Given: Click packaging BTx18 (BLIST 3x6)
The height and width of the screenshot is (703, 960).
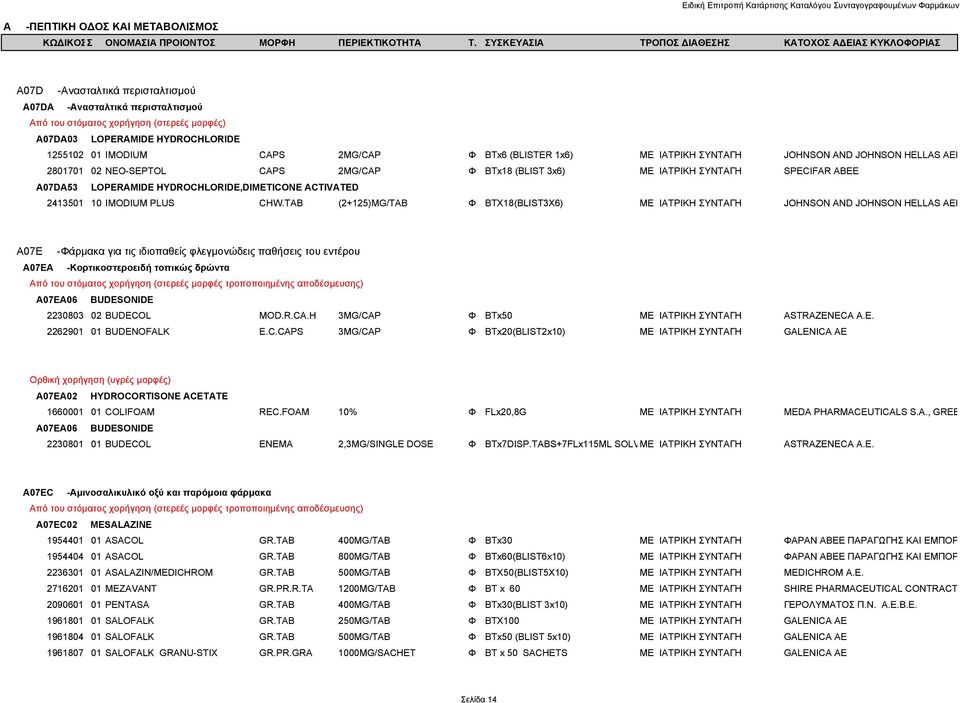Looking at the screenshot, I should click(525, 171).
